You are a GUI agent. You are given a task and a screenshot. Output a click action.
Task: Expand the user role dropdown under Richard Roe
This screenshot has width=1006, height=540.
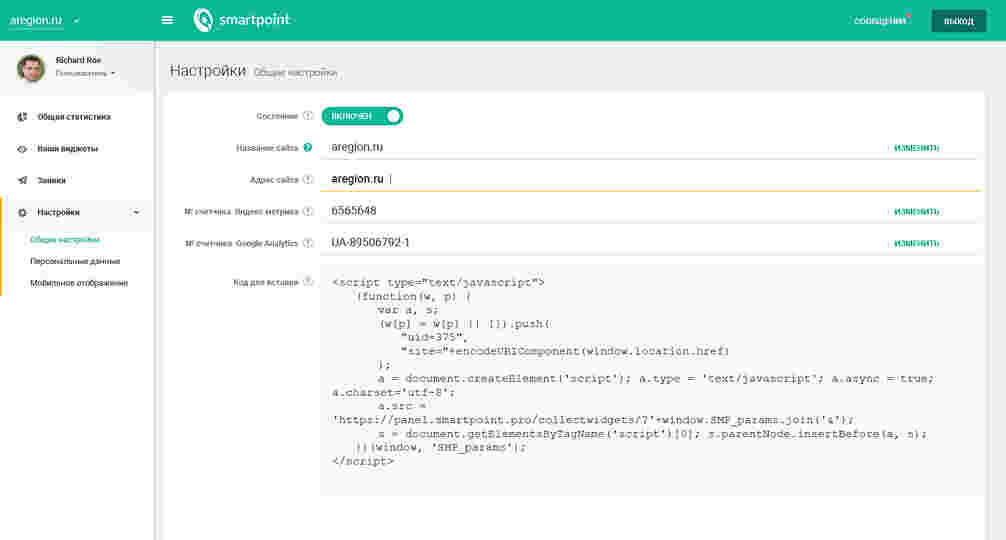pyautogui.click(x=85, y=74)
